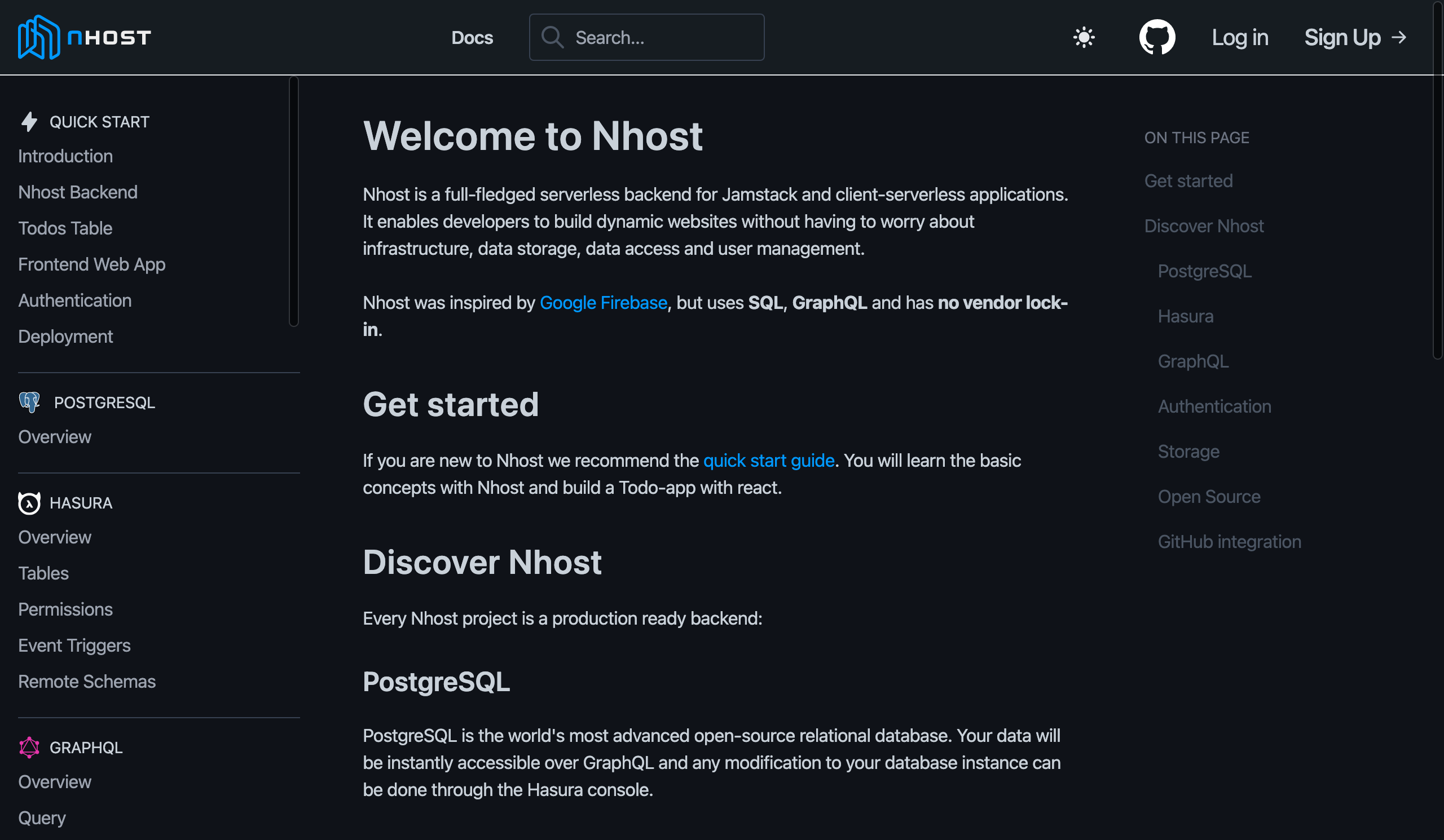Click the GraphQL pink logo icon
Image resolution: width=1444 pixels, height=840 pixels.
(x=29, y=748)
